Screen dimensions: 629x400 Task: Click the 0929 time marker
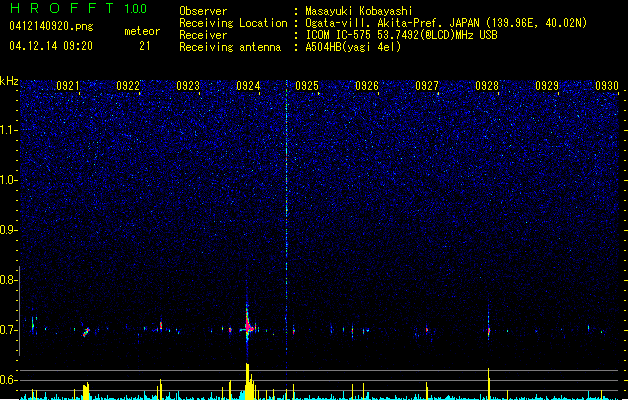click(x=547, y=85)
